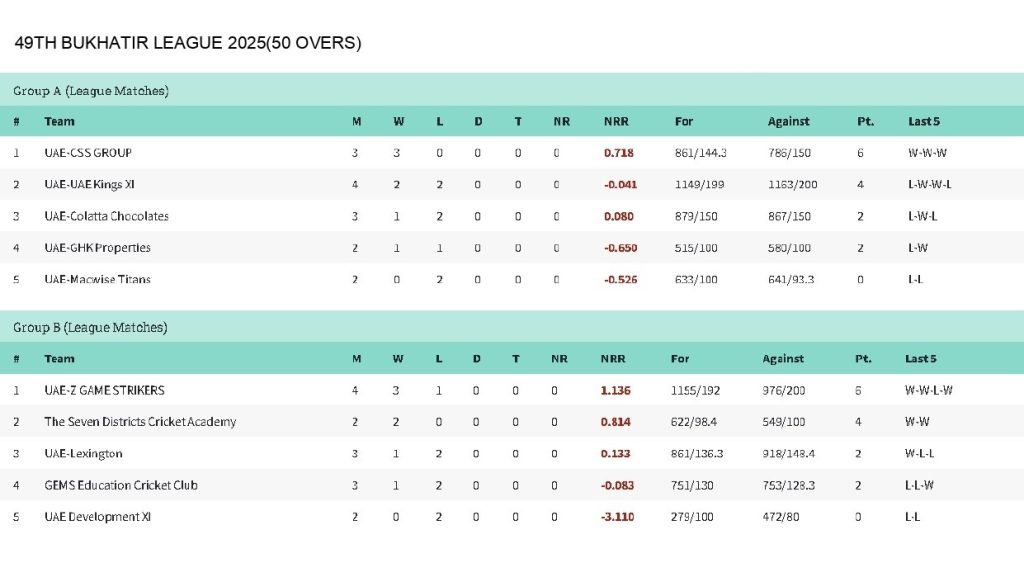Screen dimensions: 1024x563
Task: Click the Group B (League Matches) header
Action: 90,328
